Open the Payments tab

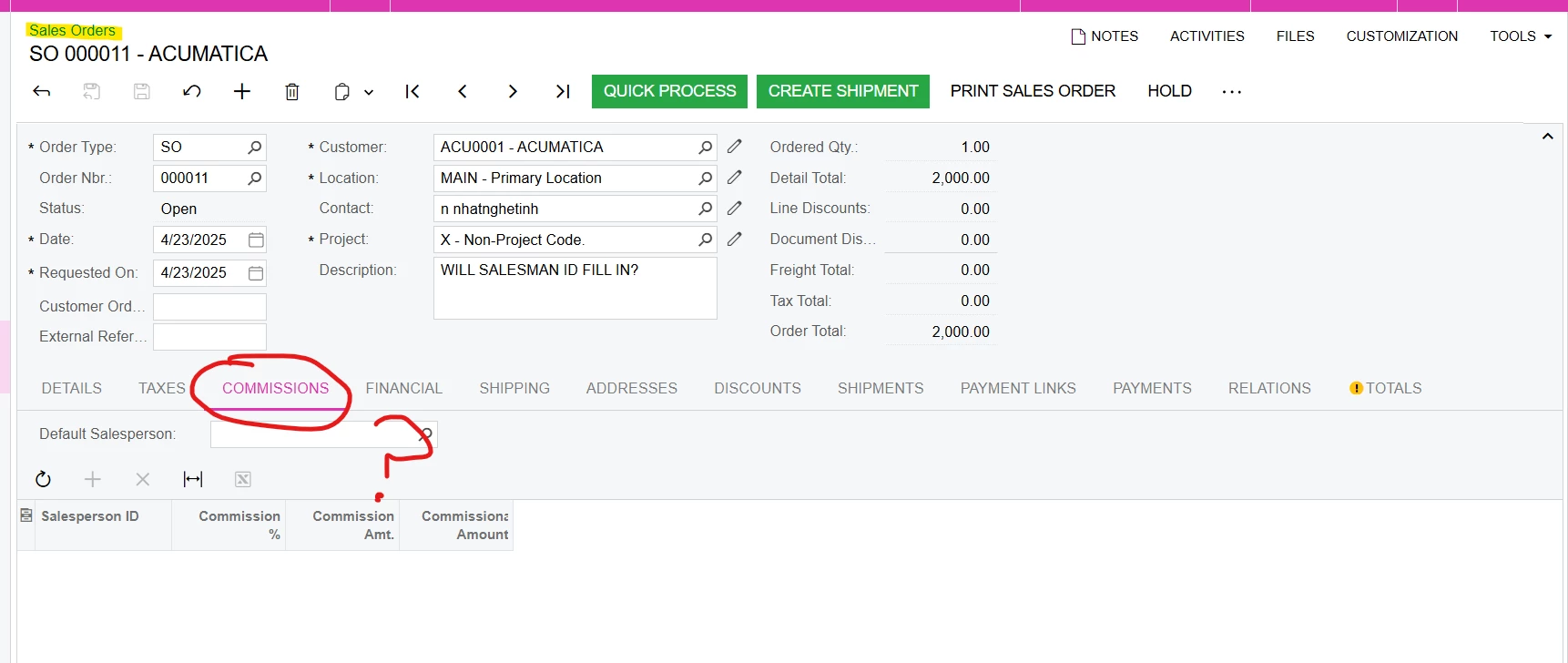click(x=1152, y=388)
